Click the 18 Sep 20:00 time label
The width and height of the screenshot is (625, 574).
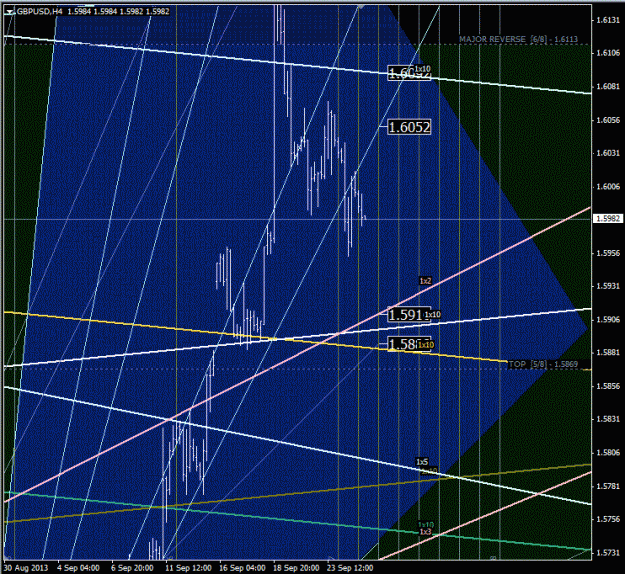[296, 568]
